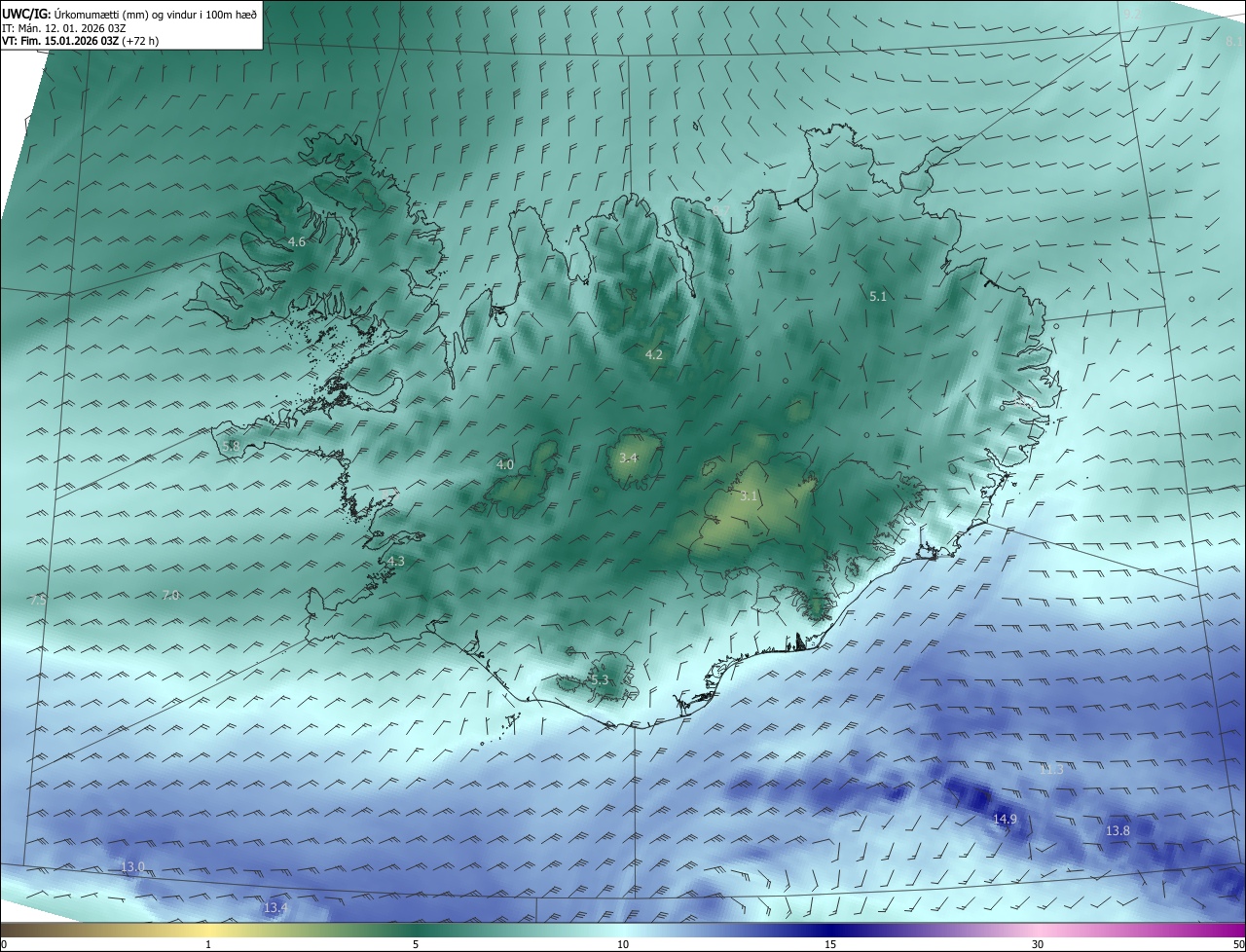The image size is (1246, 952).
Task: Click the 13.0 value over the ocean
Action: point(132,866)
